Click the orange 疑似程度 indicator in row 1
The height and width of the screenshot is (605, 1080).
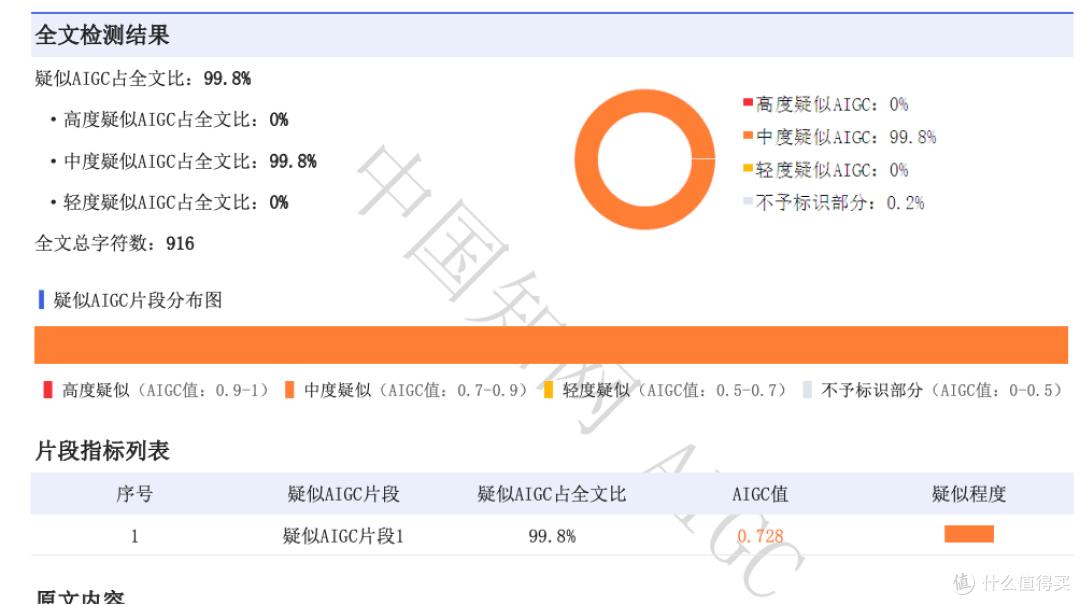(x=969, y=534)
